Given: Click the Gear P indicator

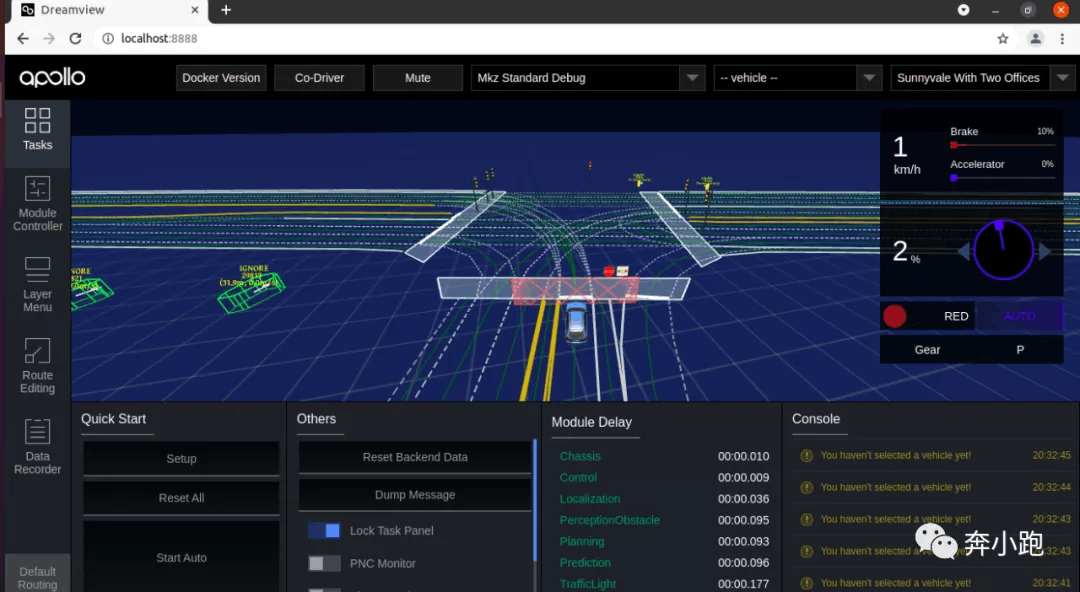Looking at the screenshot, I should coord(971,350).
